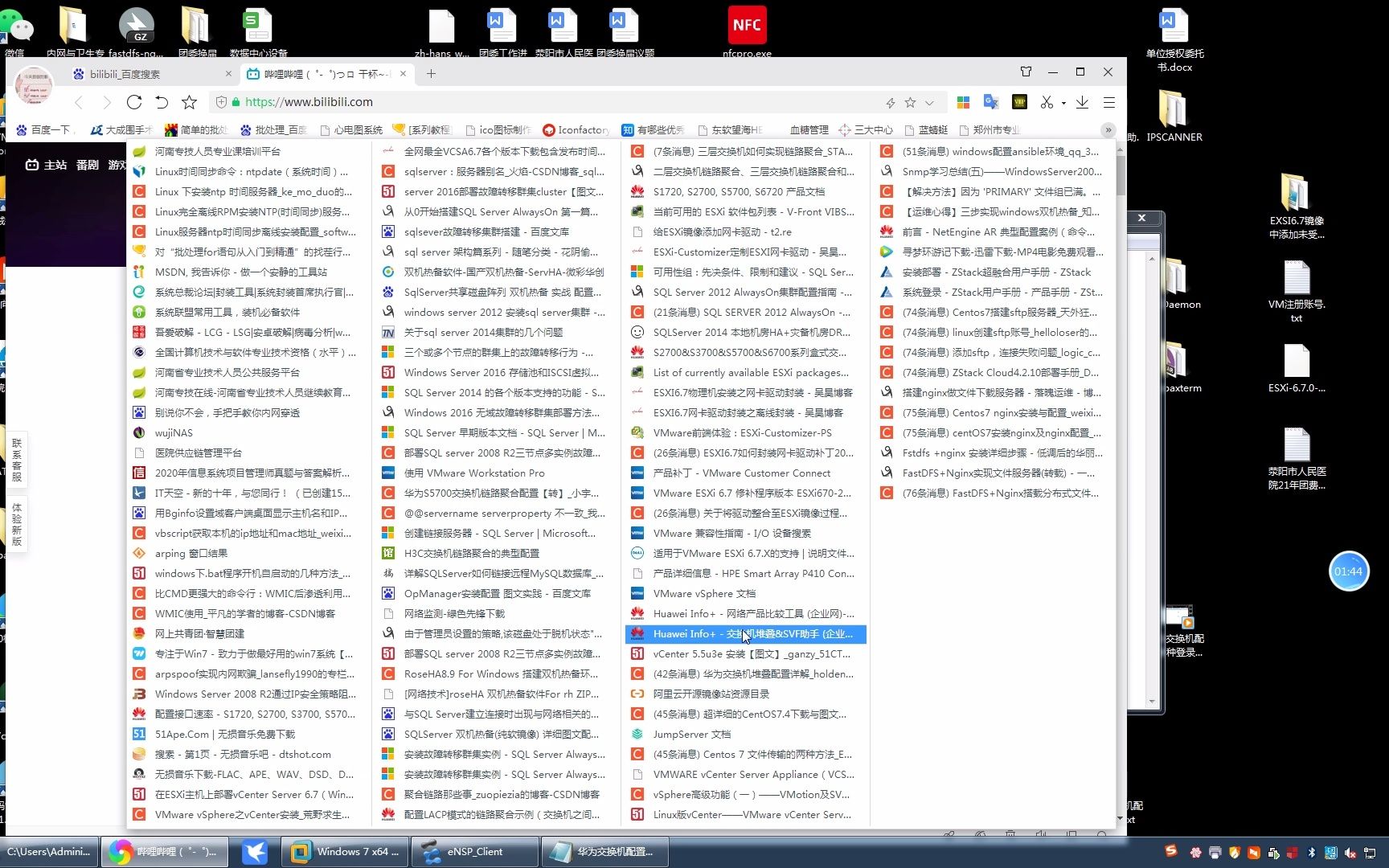
Task: Click the scissors screenshot tool icon
Action: pyautogui.click(x=1046, y=102)
